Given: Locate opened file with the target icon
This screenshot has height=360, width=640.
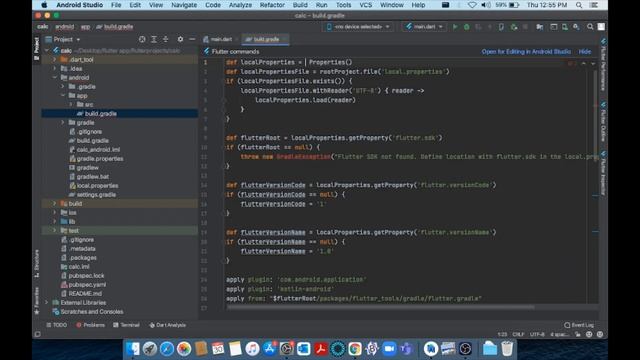Looking at the screenshot, I should tap(142, 40).
